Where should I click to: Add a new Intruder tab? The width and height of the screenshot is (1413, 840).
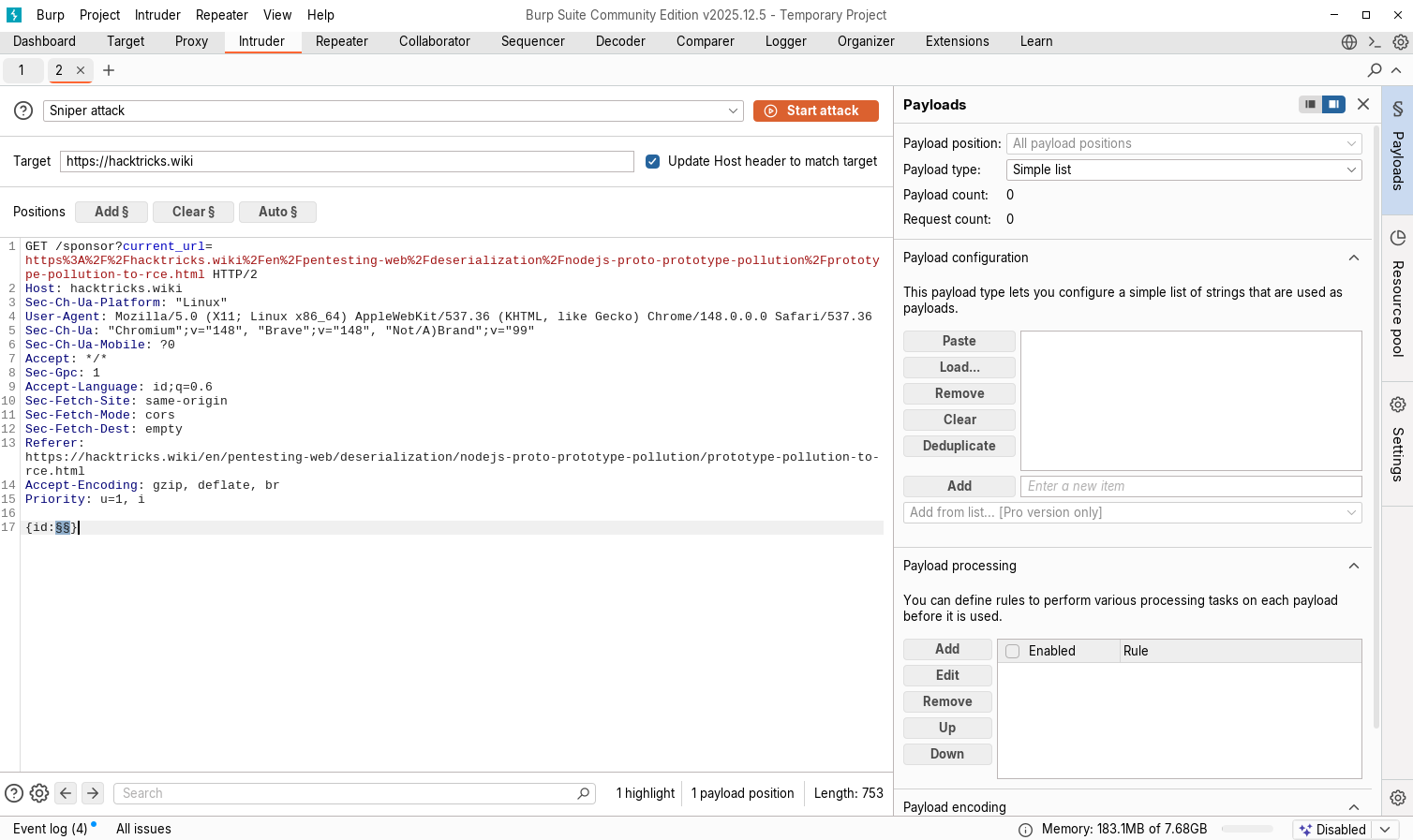tap(109, 70)
